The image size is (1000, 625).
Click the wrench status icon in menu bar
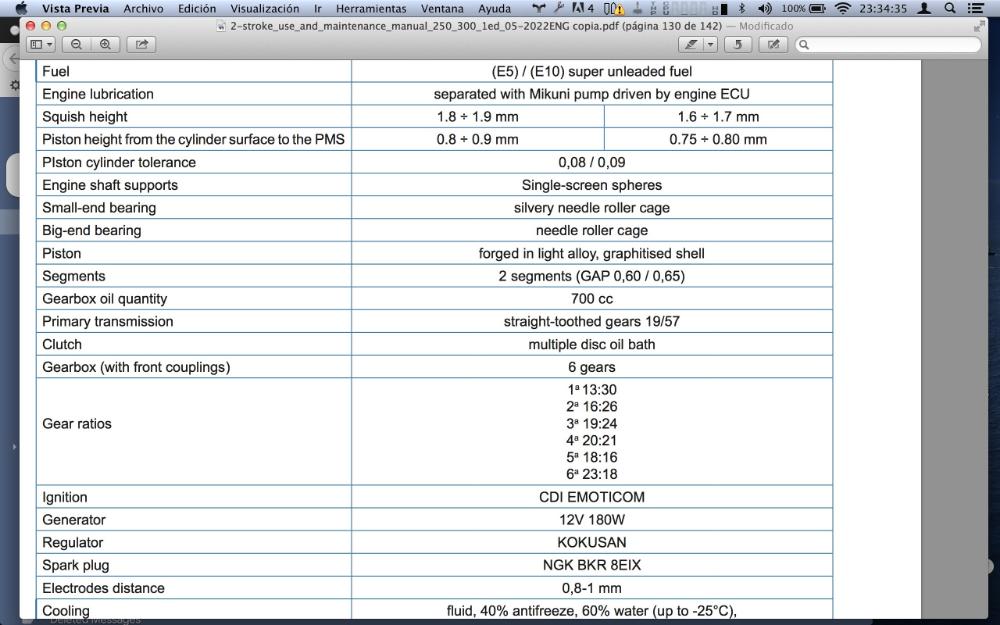point(559,8)
